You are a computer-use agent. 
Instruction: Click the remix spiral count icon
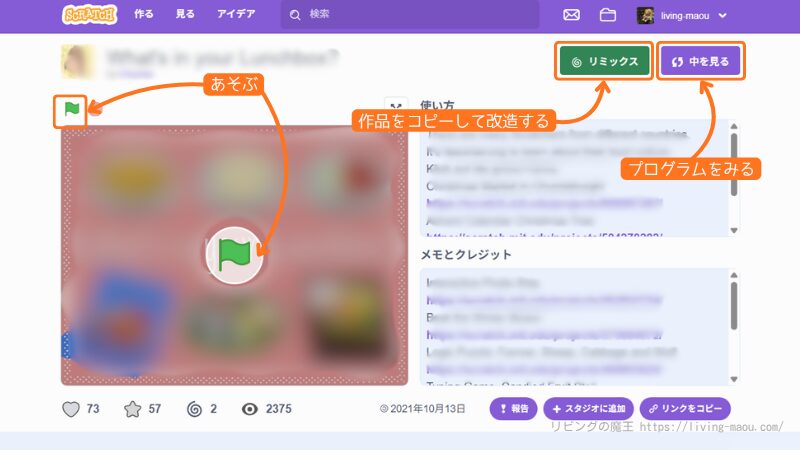click(x=194, y=409)
